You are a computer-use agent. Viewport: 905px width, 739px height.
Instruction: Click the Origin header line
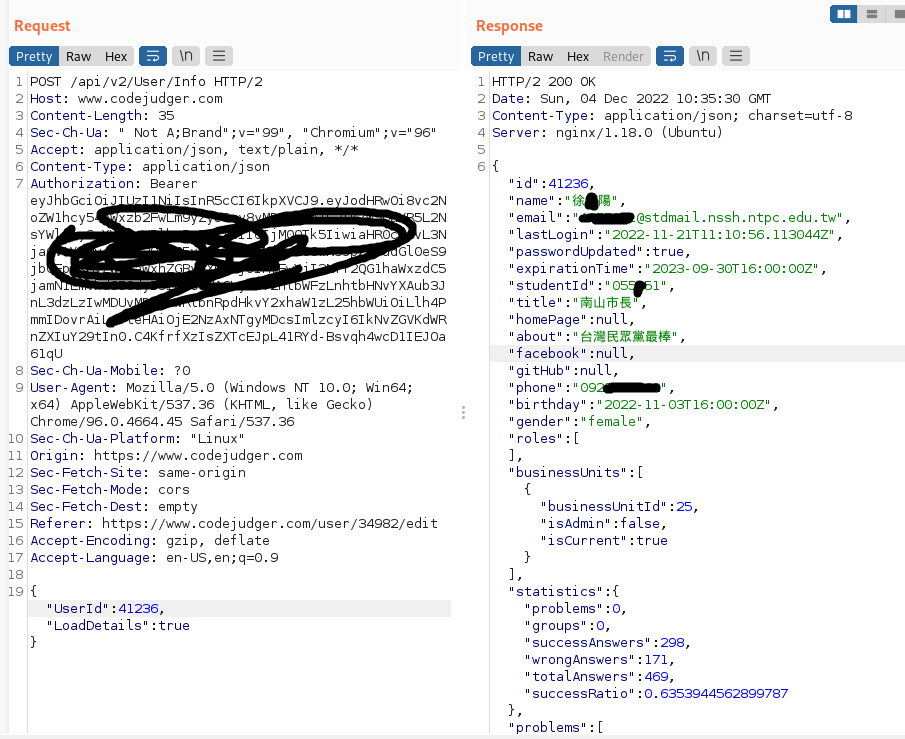(166, 456)
